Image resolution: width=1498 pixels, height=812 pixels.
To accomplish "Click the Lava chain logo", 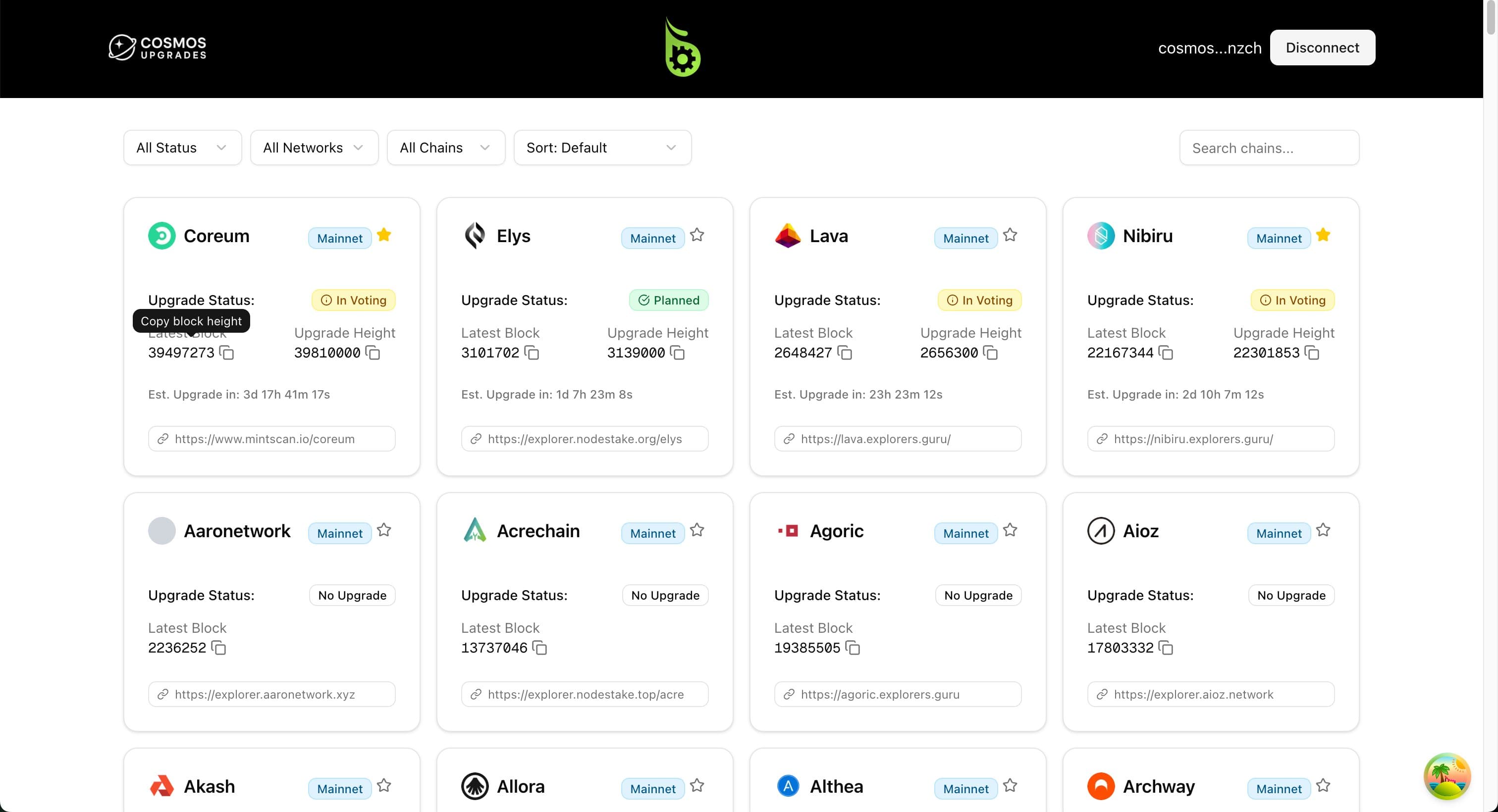I will point(788,236).
